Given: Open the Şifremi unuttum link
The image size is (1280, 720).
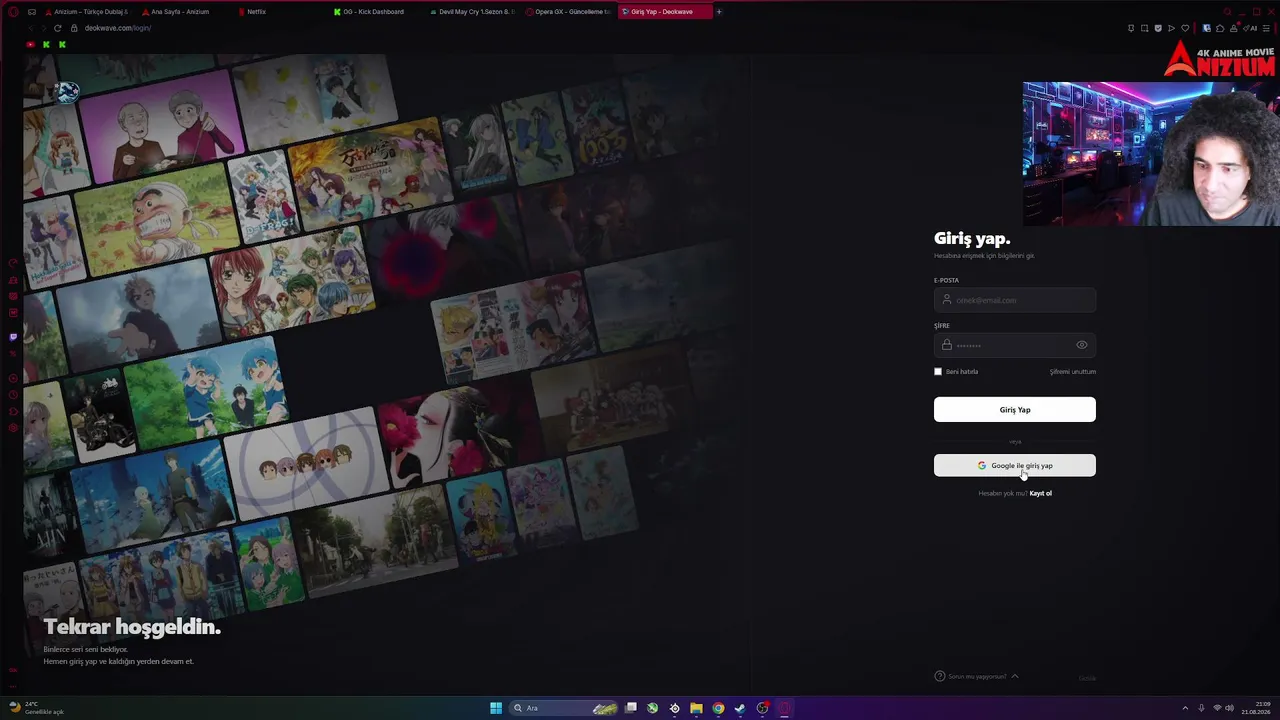Looking at the screenshot, I should pos(1073,371).
